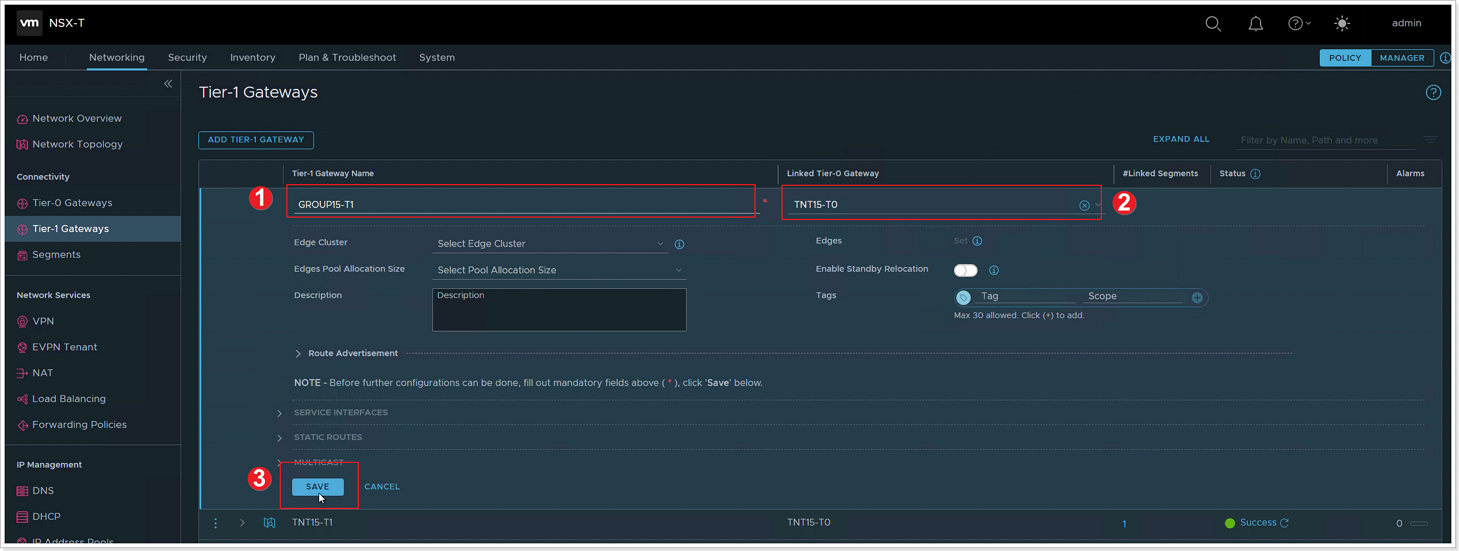Toggle the light/dark theme sun icon
Image resolution: width=1459 pixels, height=551 pixels.
tap(1342, 24)
